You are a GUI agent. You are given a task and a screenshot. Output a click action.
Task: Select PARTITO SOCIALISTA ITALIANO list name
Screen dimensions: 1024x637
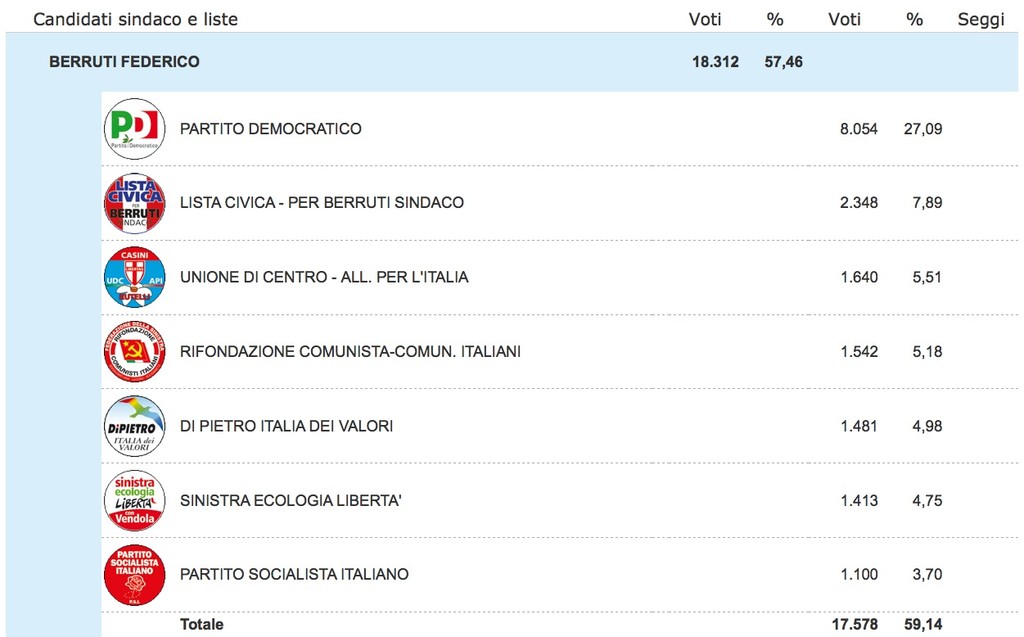294,575
